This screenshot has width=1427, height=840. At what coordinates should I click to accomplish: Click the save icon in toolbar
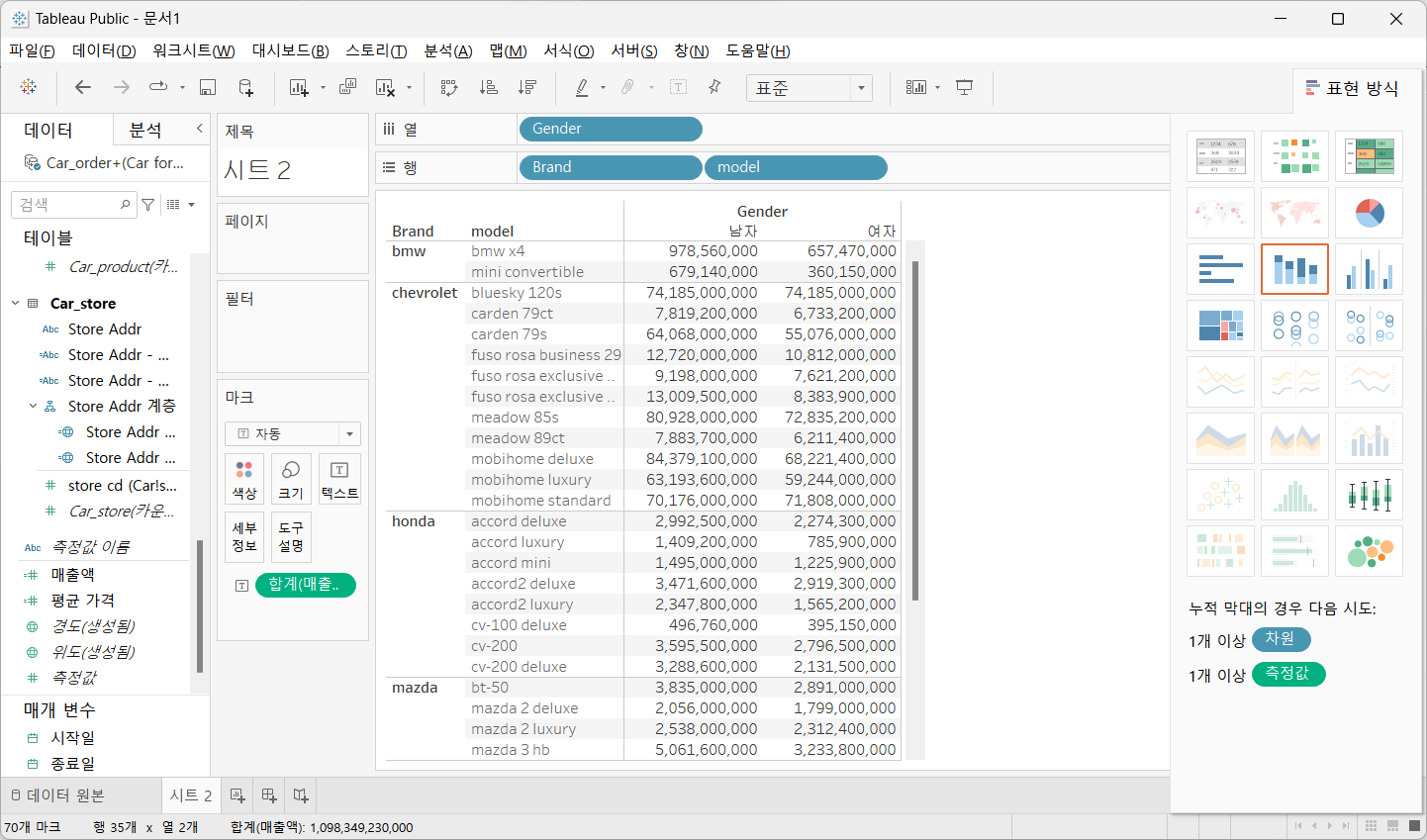tap(208, 87)
